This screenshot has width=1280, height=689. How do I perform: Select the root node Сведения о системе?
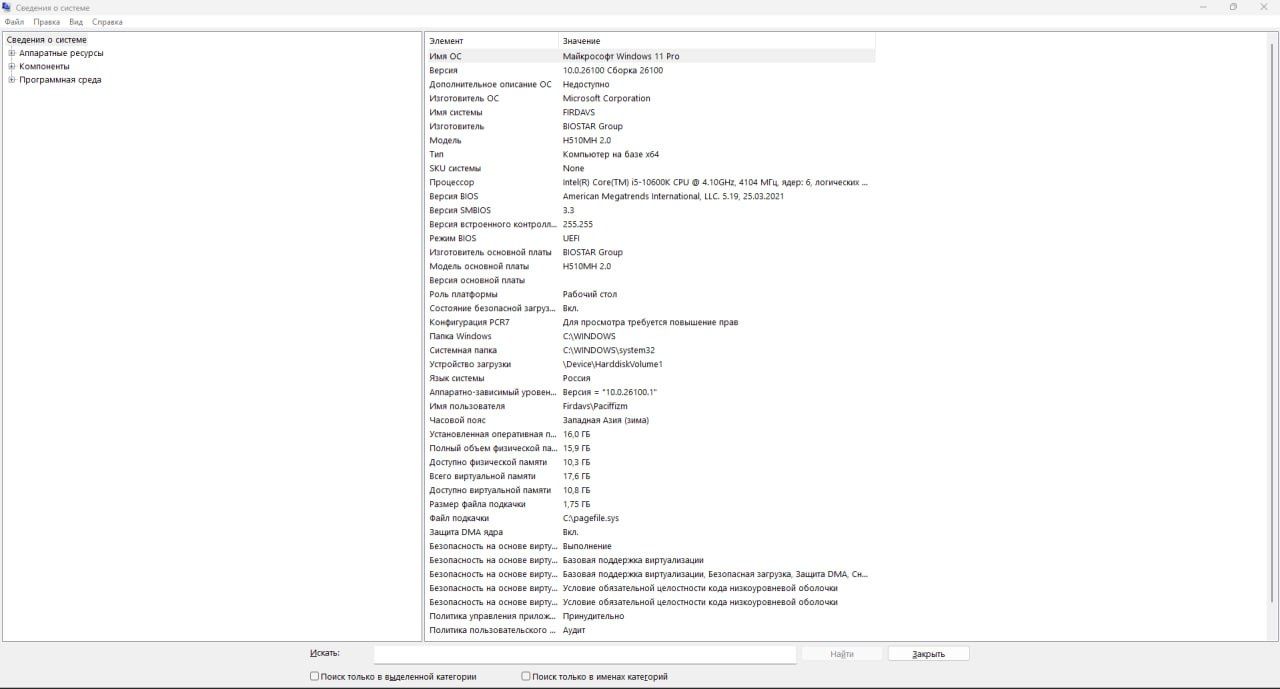[47, 40]
